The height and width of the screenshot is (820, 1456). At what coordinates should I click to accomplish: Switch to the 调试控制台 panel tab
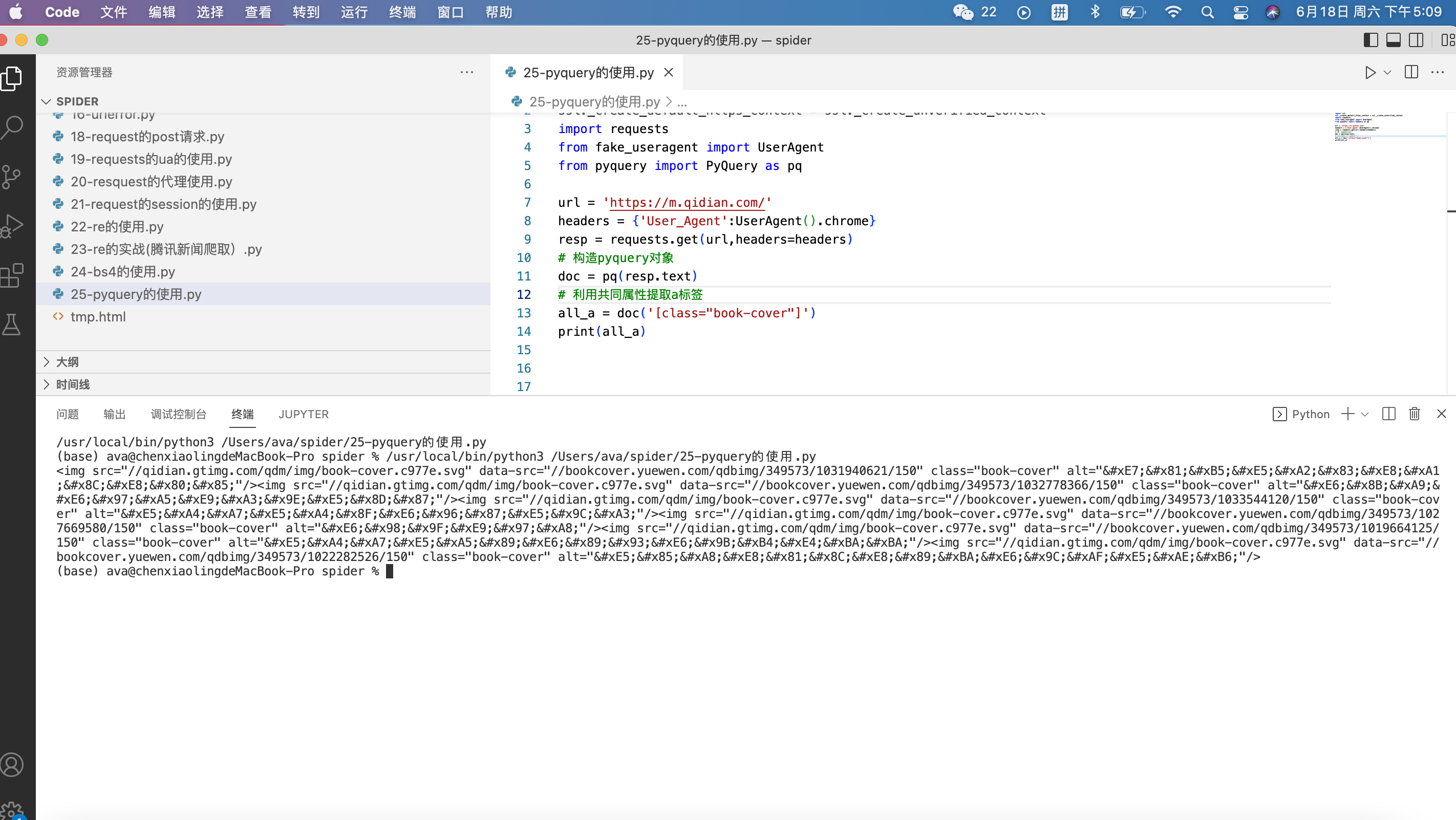click(x=179, y=414)
